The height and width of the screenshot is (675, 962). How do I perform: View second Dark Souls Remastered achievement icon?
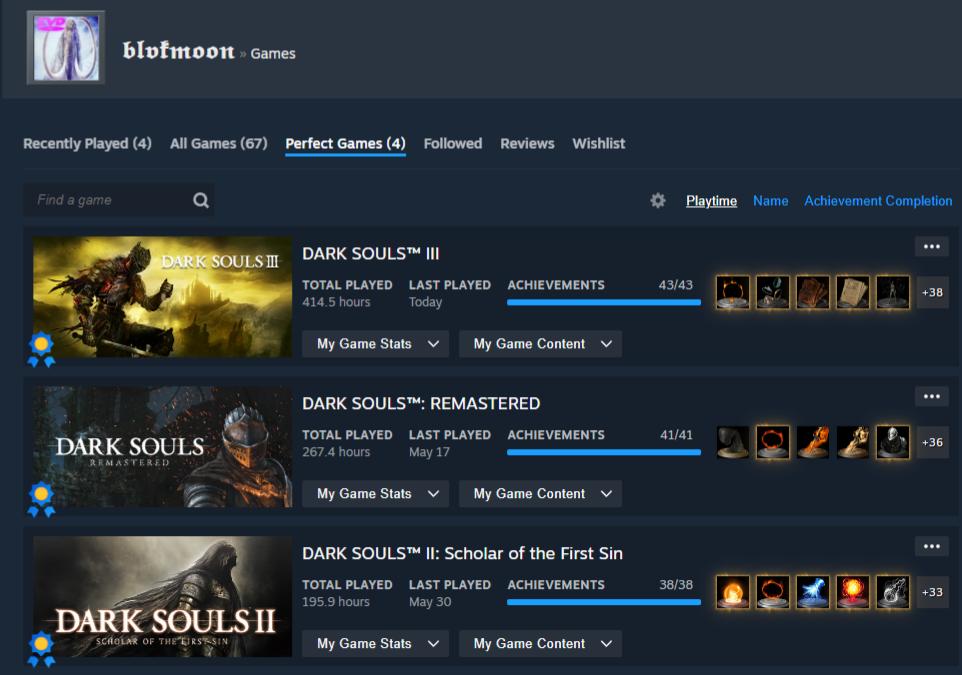pyautogui.click(x=772, y=442)
